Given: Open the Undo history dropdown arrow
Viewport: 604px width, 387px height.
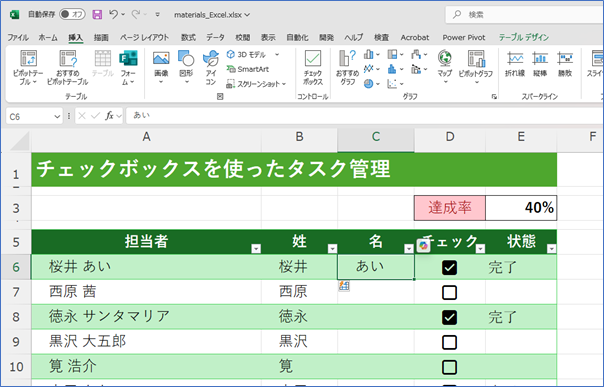Looking at the screenshot, I should pos(123,15).
